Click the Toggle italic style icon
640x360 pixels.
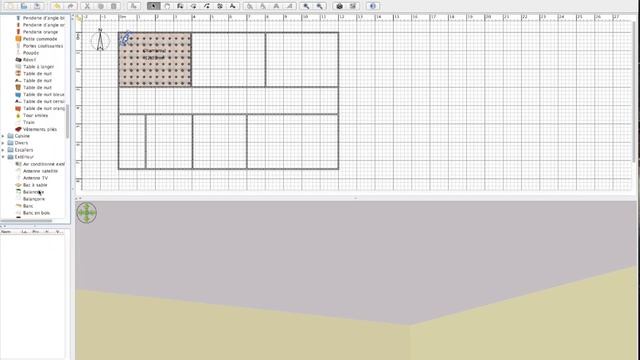[289, 6]
